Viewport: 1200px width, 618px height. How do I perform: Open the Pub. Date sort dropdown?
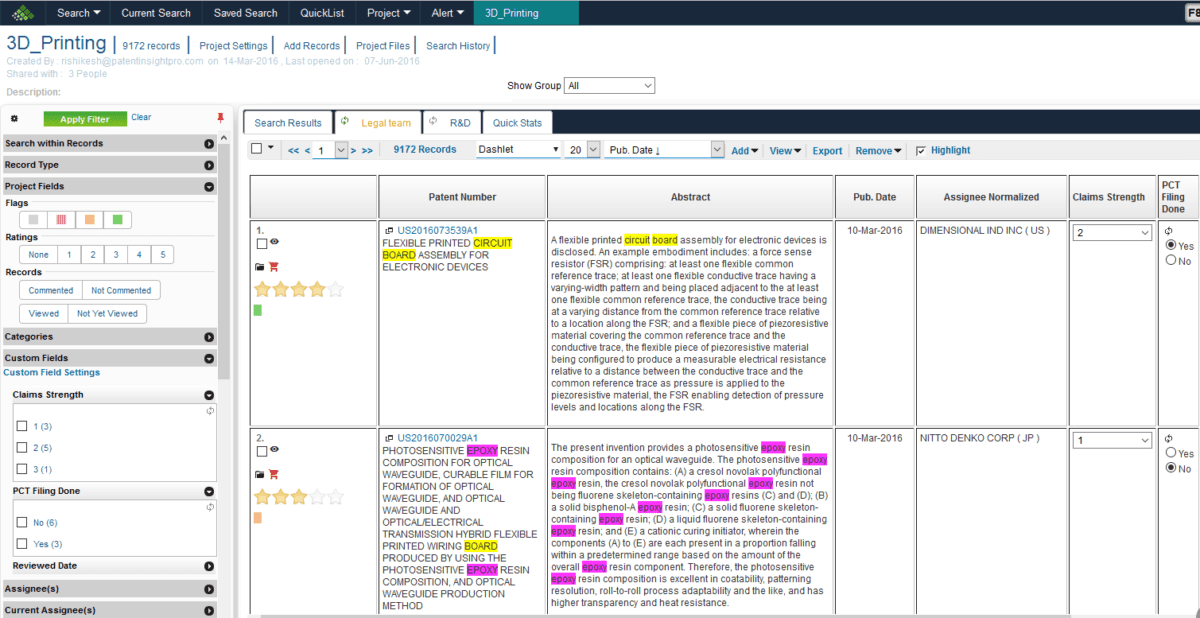pos(663,149)
